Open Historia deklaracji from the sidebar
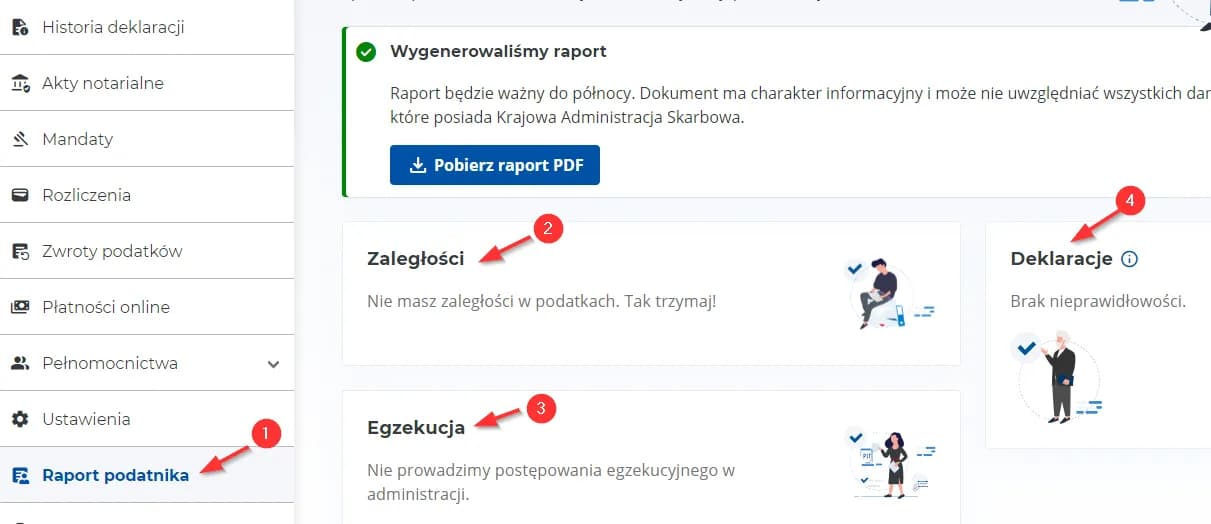1211x524 pixels. coord(113,28)
